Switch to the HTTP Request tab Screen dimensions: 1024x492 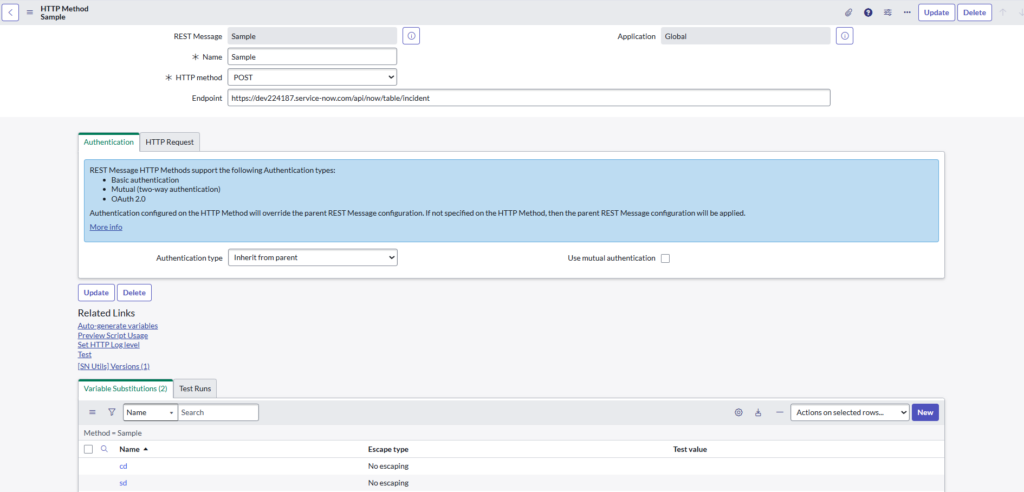[x=169, y=142]
